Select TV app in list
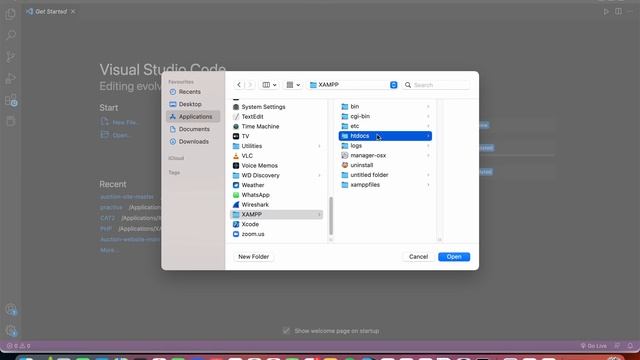640x360 pixels. [x=277, y=136]
